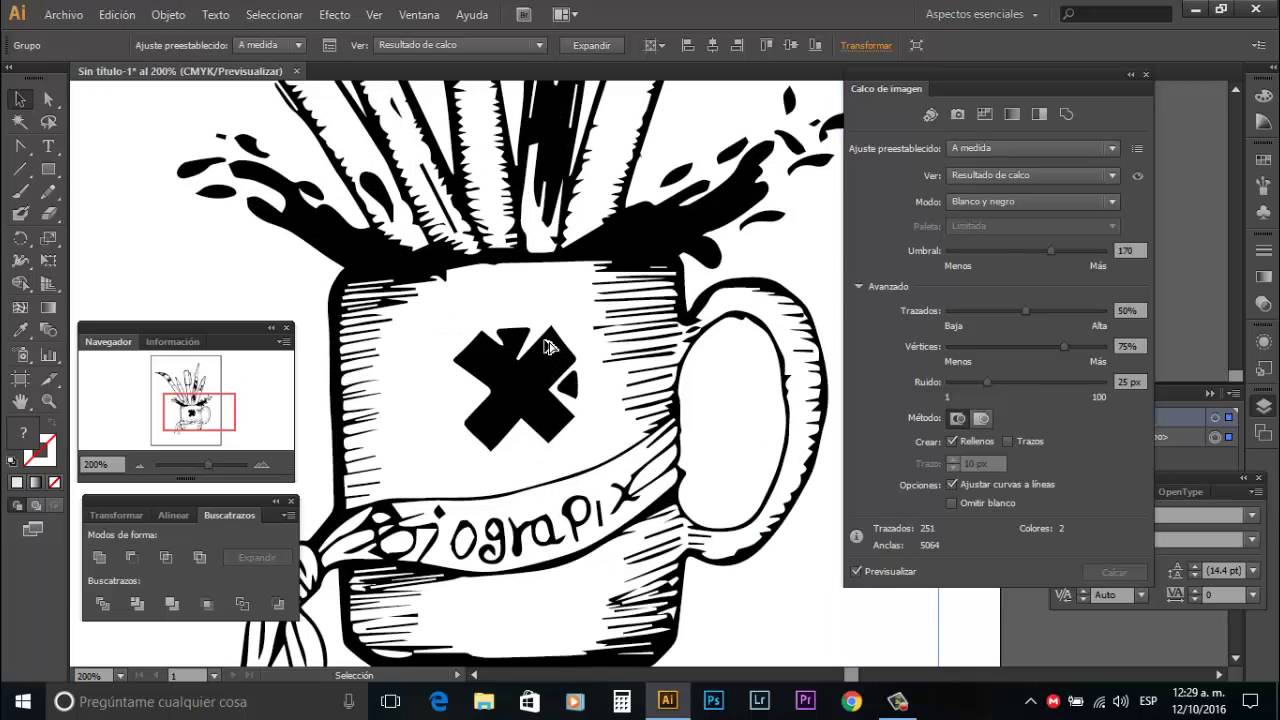Select the Artboard tool
1280x720 pixels.
pos(20,378)
